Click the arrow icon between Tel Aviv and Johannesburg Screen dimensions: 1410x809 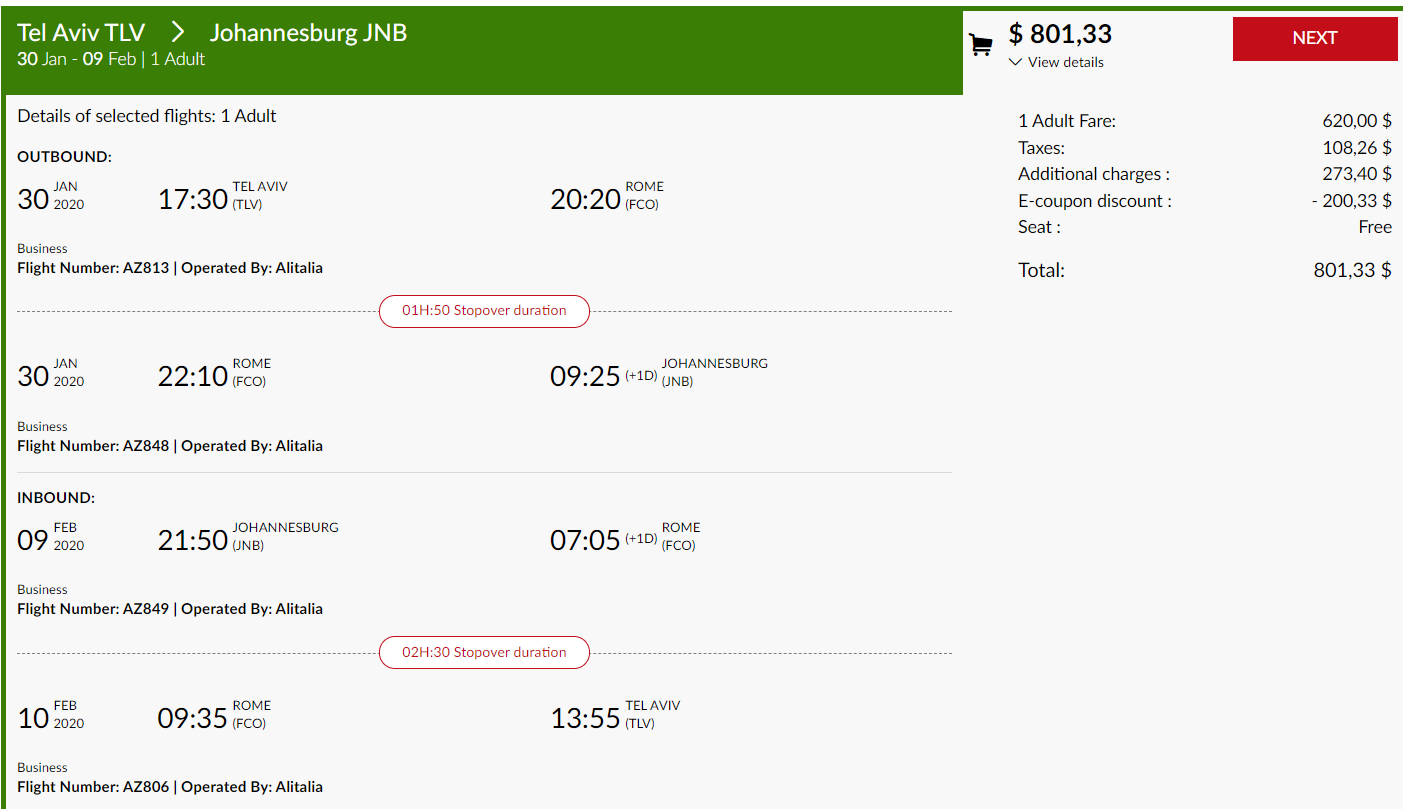(178, 33)
